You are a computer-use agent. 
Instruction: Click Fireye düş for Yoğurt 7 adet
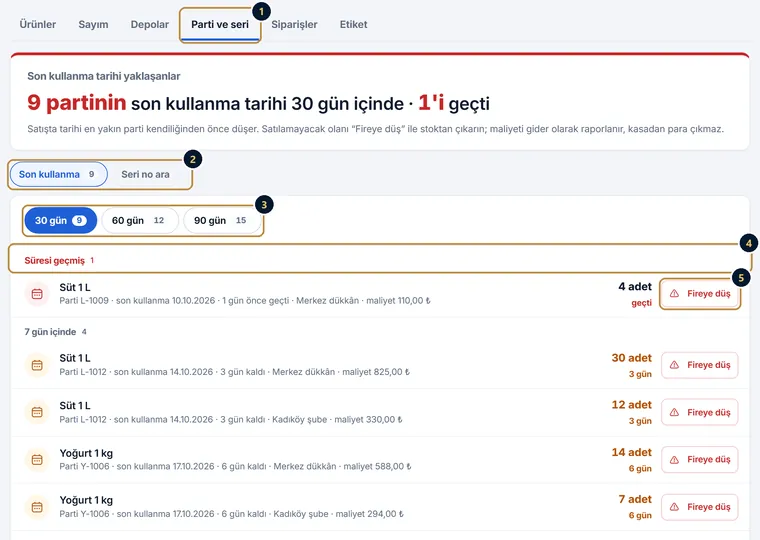[x=700, y=507]
